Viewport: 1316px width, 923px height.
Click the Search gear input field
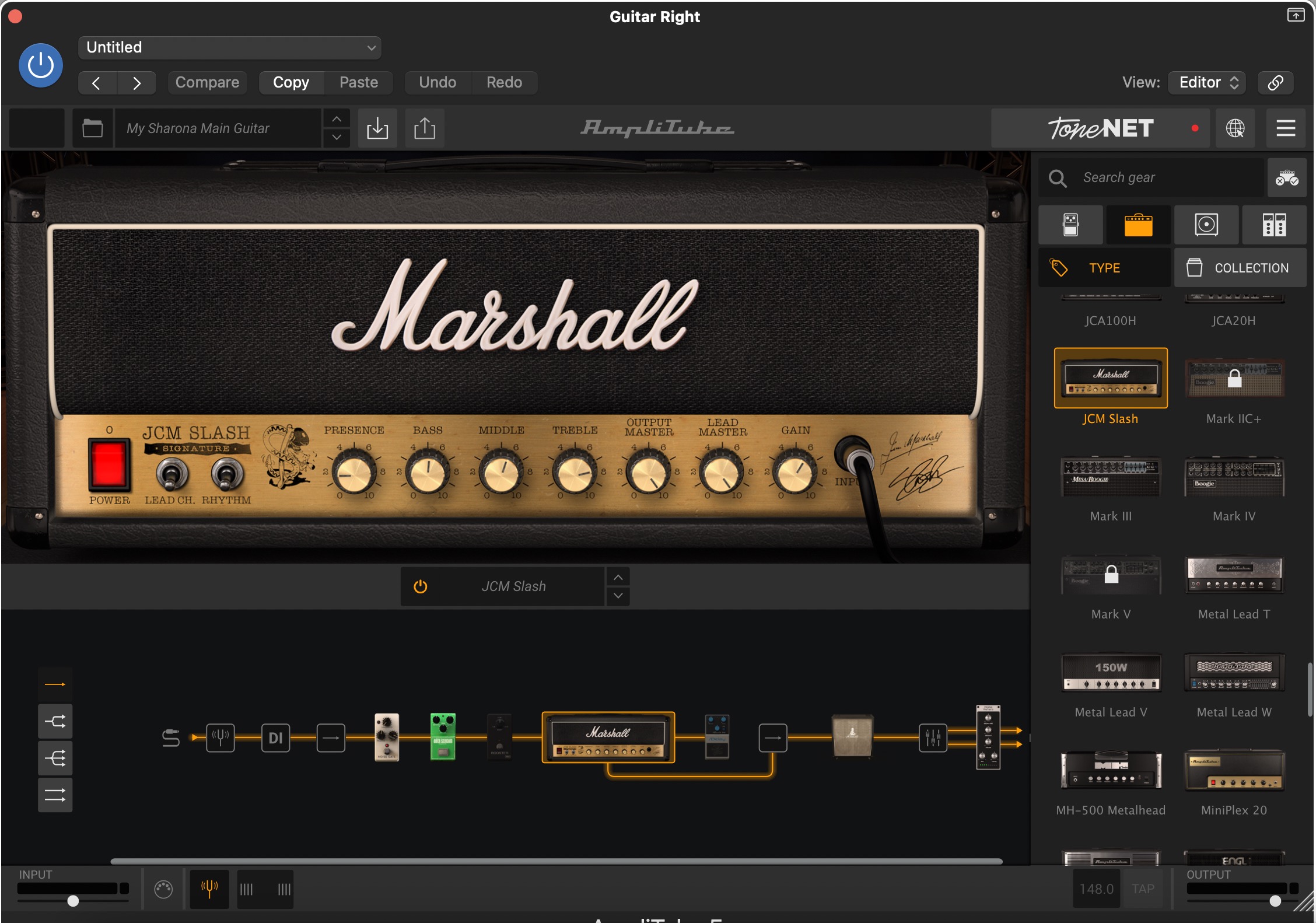(x=1150, y=177)
